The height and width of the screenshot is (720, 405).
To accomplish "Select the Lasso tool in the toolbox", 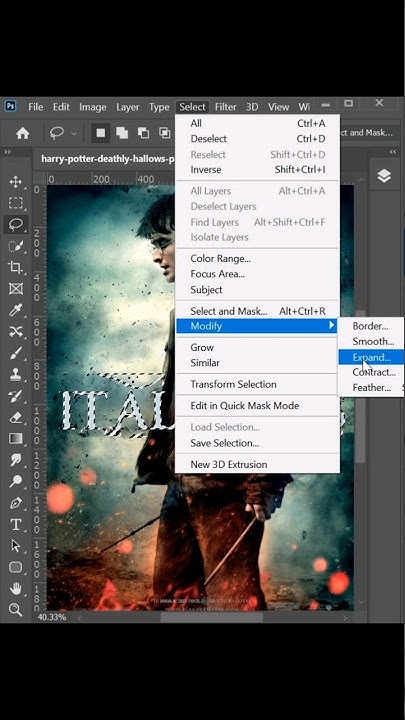I will click(x=16, y=225).
